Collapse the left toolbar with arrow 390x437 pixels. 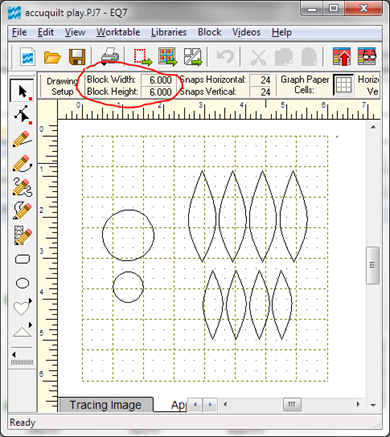tap(14, 354)
